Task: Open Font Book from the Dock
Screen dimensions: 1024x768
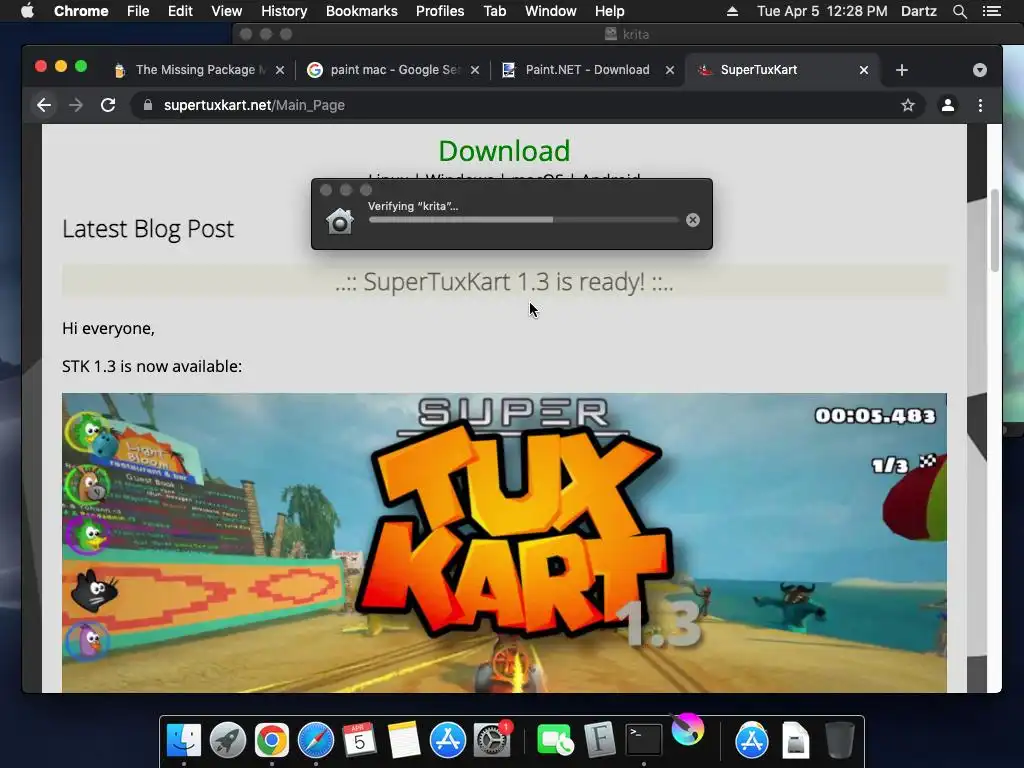Action: 600,741
